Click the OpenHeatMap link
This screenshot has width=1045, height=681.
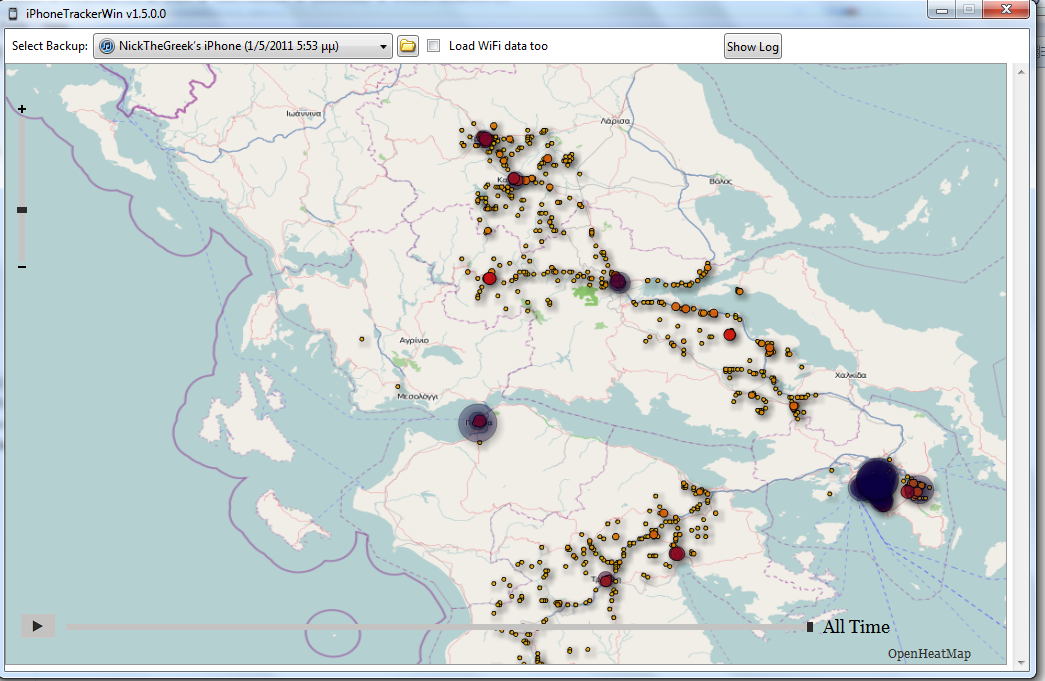click(929, 654)
